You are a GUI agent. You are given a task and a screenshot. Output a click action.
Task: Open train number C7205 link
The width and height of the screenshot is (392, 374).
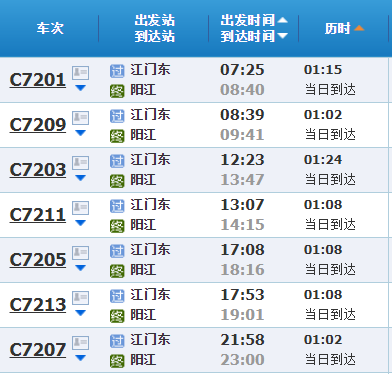(x=38, y=260)
